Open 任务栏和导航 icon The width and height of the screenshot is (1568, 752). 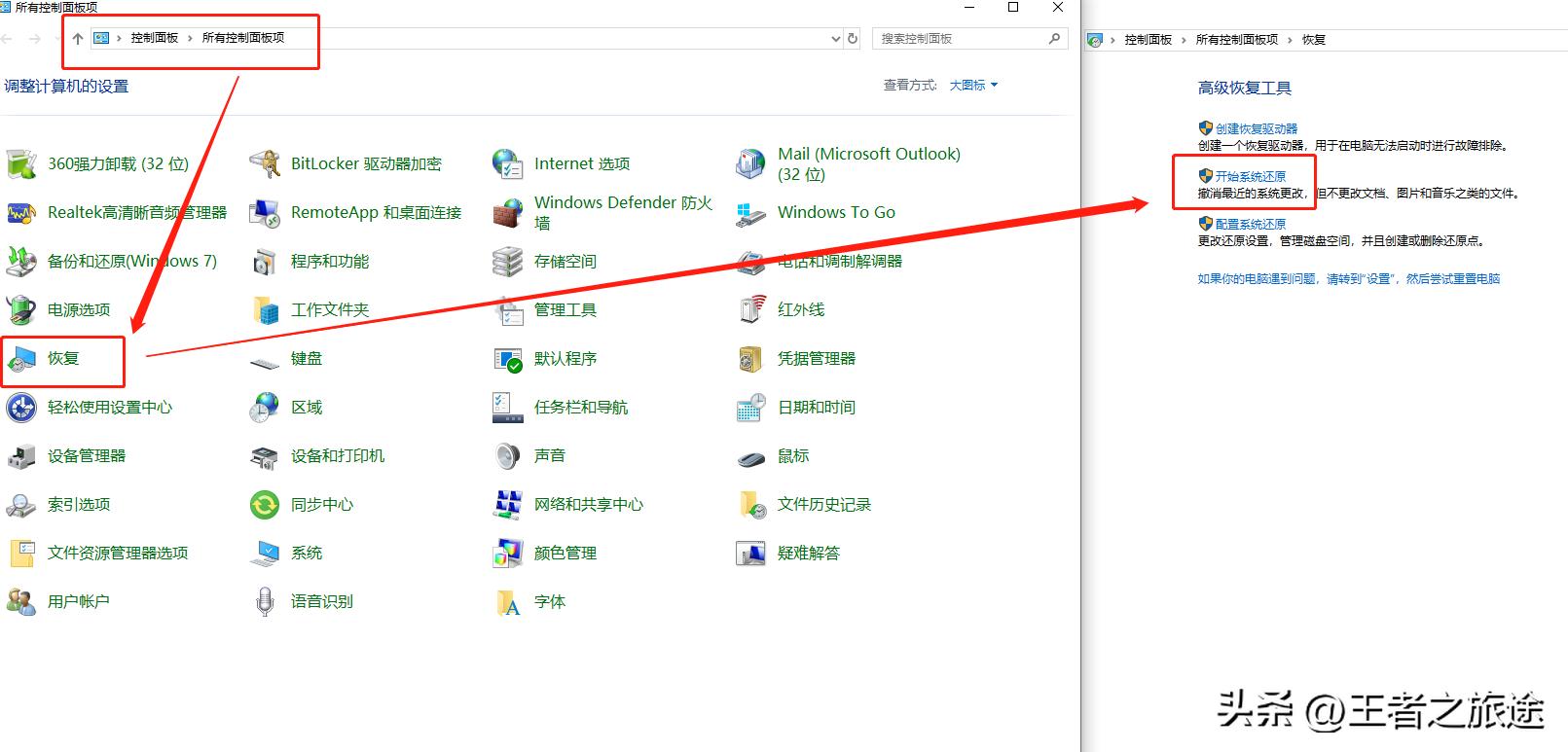coord(508,408)
